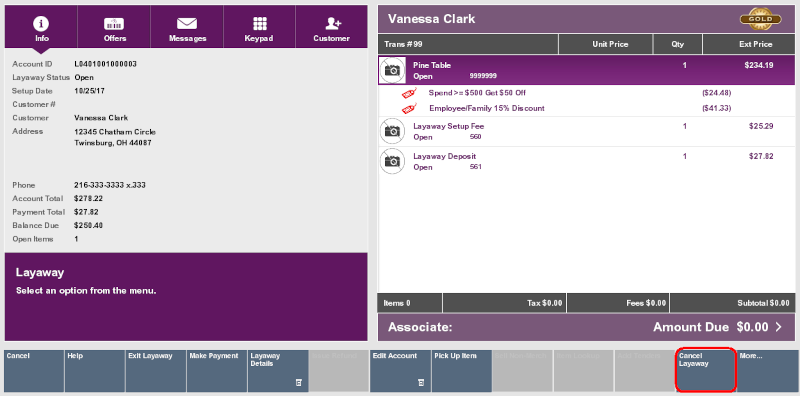This screenshot has width=800, height=396.
Task: Click the Balance Due value $250.40
Action: [x=88, y=225]
